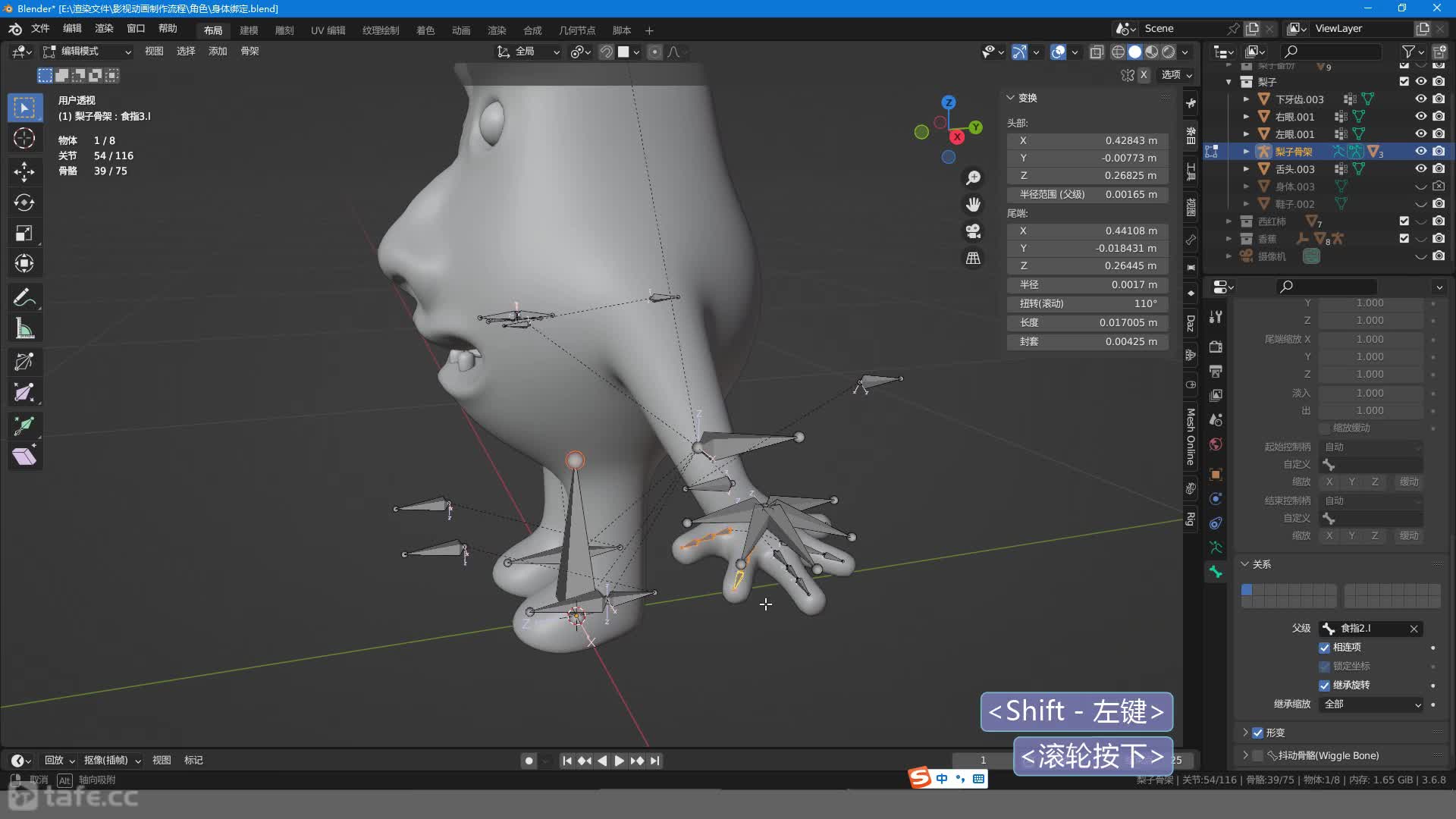Open the 编辑模式 mode dropdown
The width and height of the screenshot is (1456, 819).
coord(87,51)
